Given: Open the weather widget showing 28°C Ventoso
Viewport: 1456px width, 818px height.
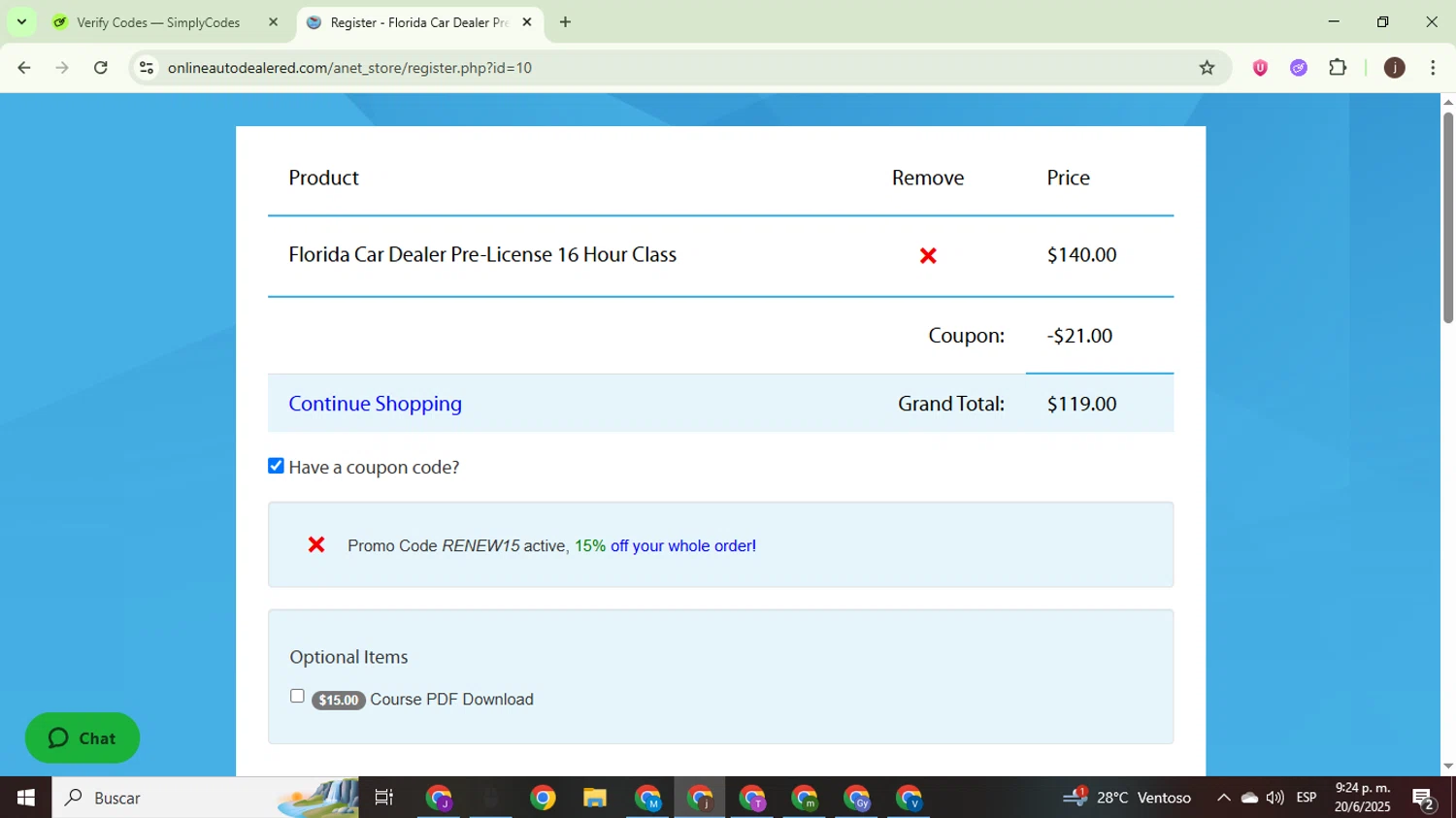Looking at the screenshot, I should click(1129, 798).
